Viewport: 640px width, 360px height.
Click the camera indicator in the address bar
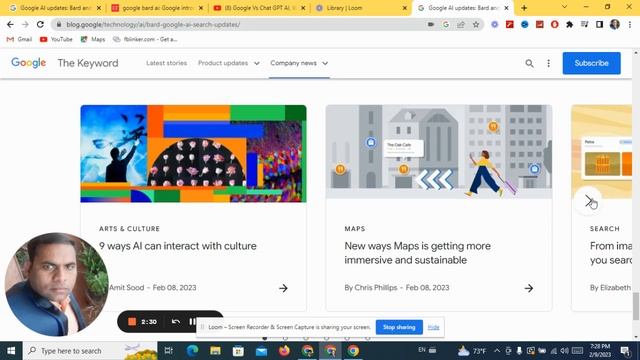click(x=431, y=24)
